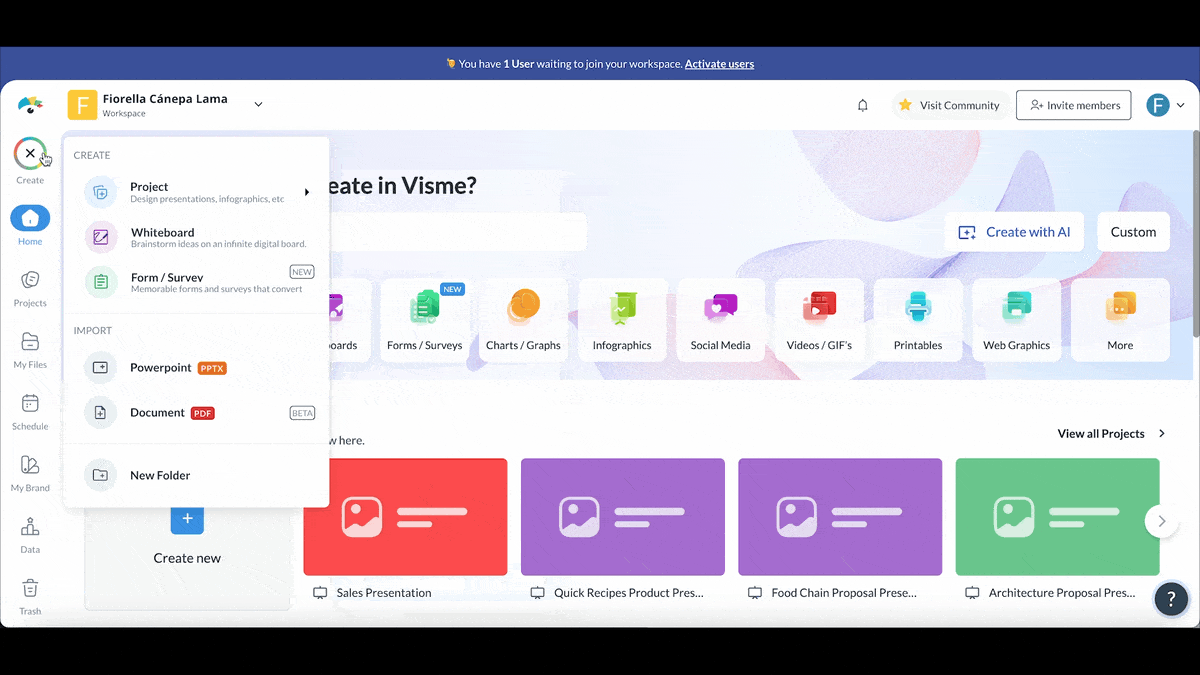Close the Create menu with the X icon

[x=30, y=154]
